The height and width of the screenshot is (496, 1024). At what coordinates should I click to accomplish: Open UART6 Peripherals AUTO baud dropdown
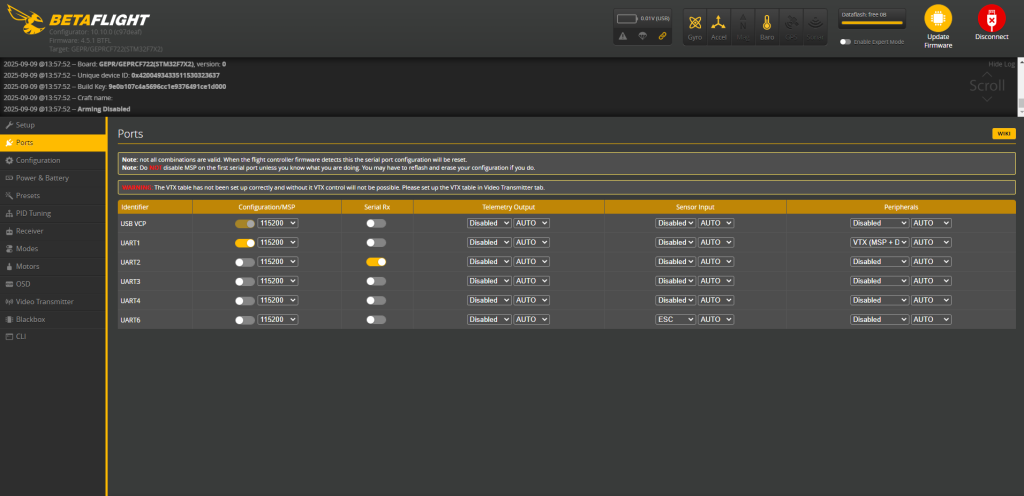pyautogui.click(x=931, y=320)
